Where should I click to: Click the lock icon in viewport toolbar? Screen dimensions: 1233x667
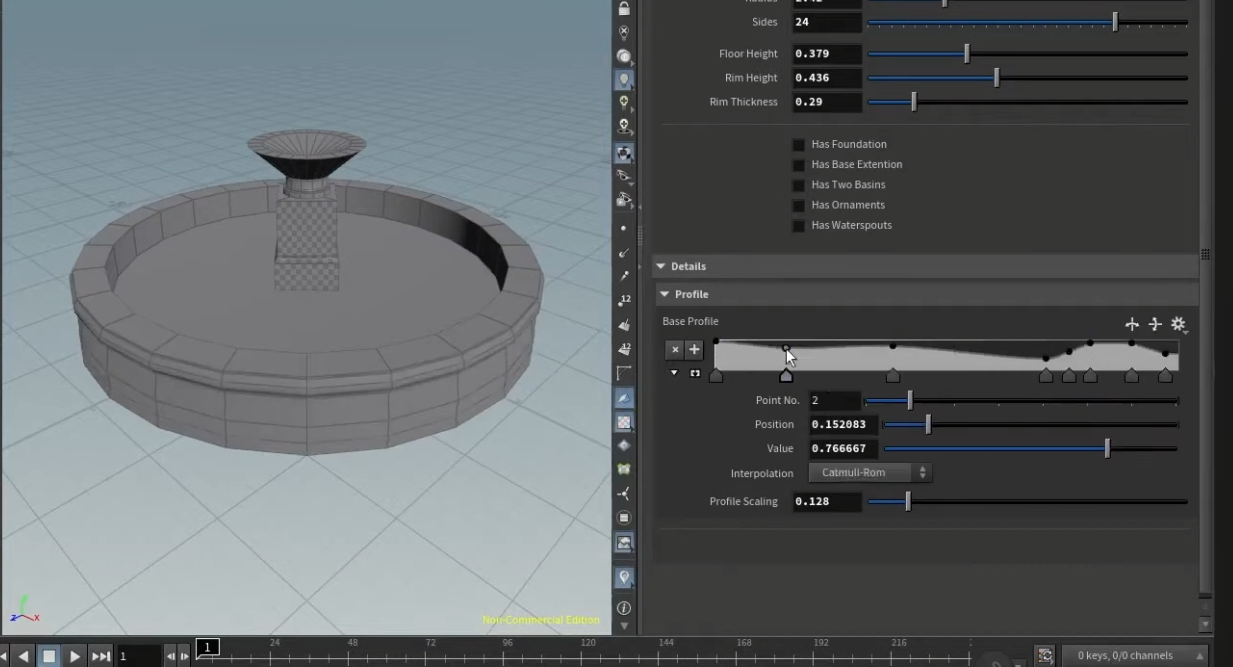coord(624,9)
